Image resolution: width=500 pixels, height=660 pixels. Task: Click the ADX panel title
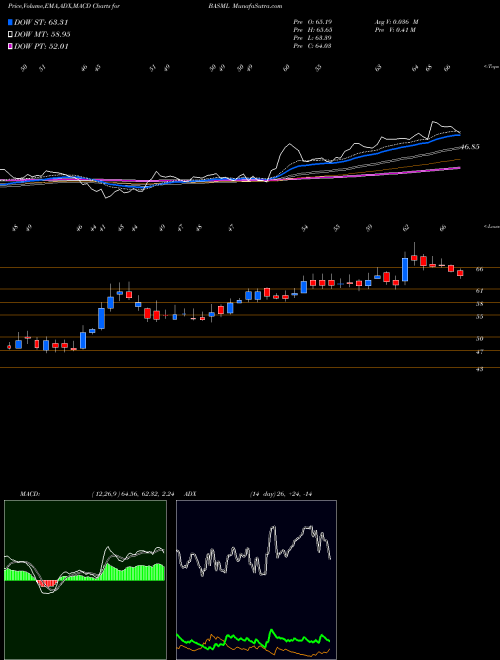point(190,494)
